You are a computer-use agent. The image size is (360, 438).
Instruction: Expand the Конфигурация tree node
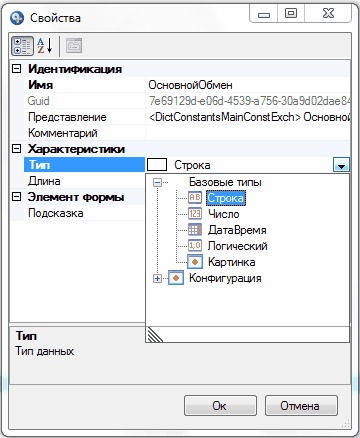(x=157, y=278)
